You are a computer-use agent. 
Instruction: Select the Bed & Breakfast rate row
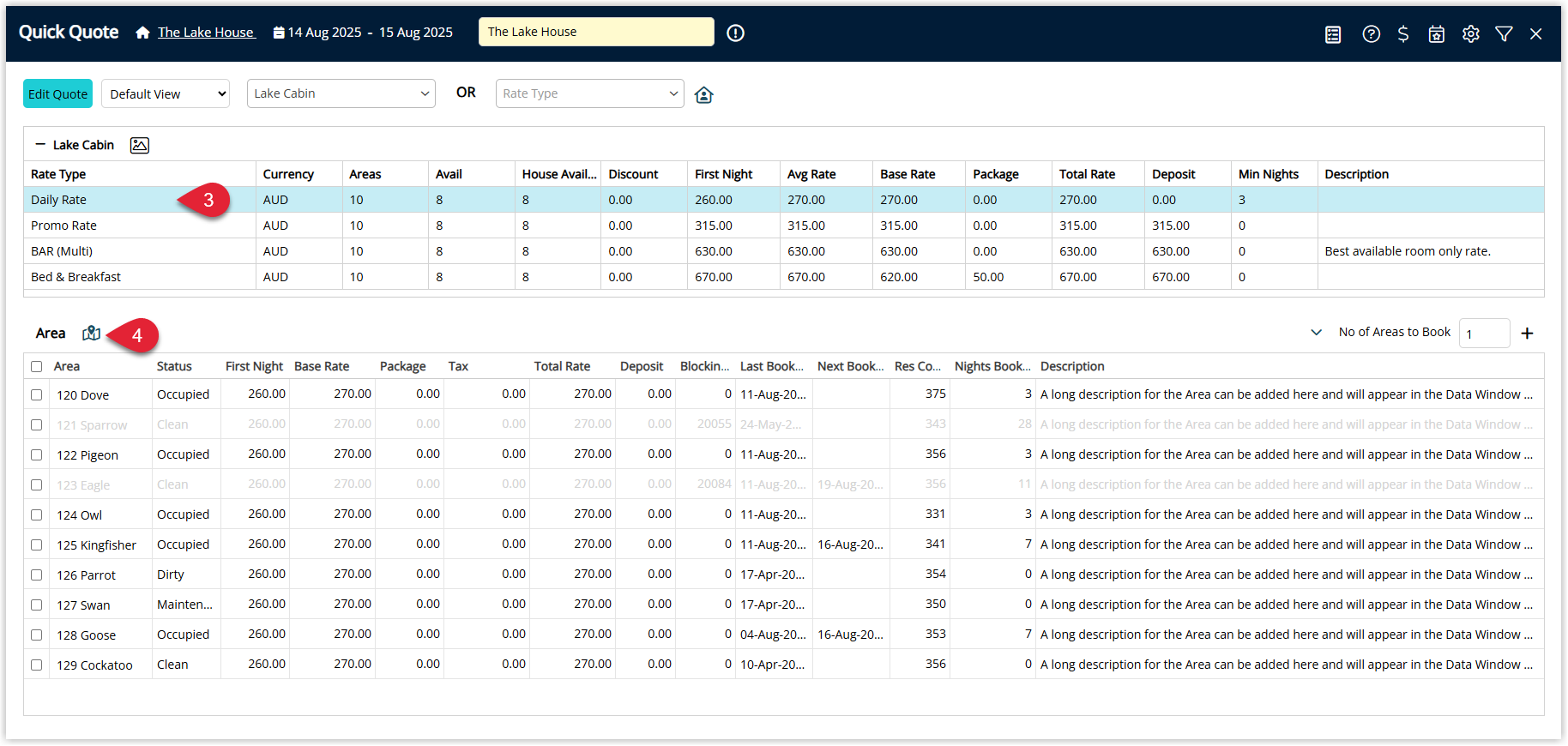click(784, 277)
